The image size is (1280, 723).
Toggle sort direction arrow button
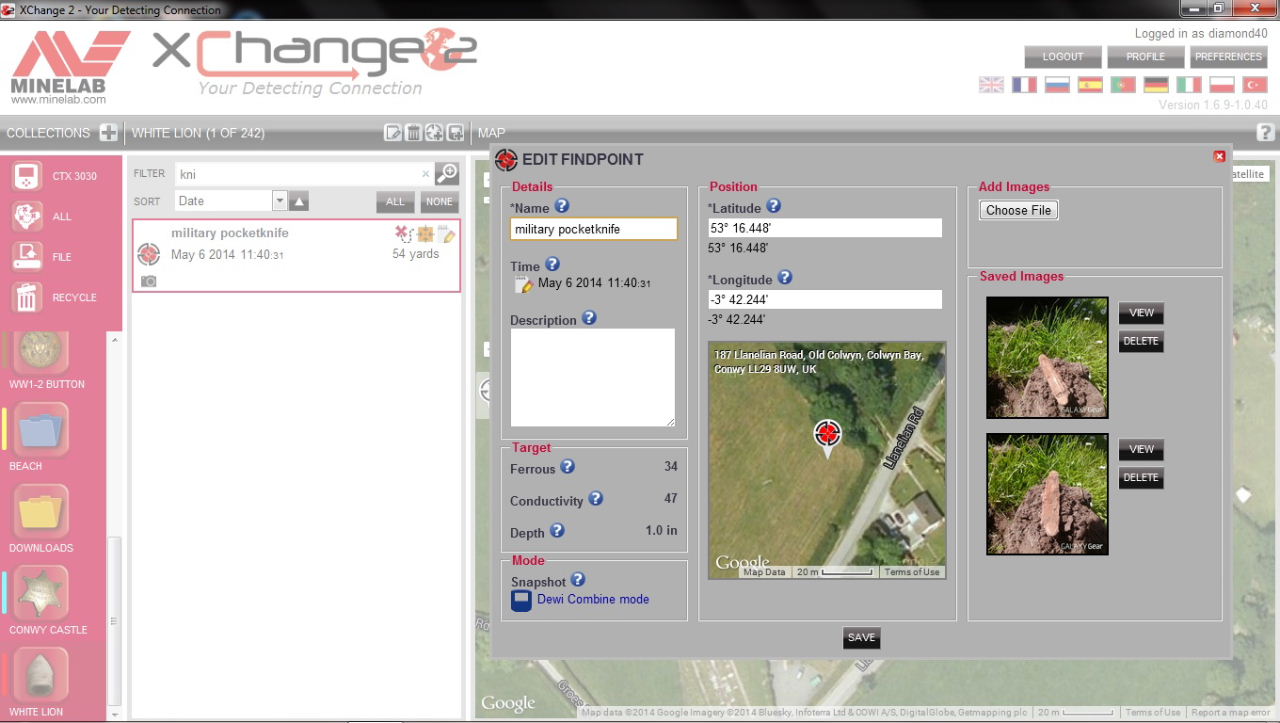(299, 201)
